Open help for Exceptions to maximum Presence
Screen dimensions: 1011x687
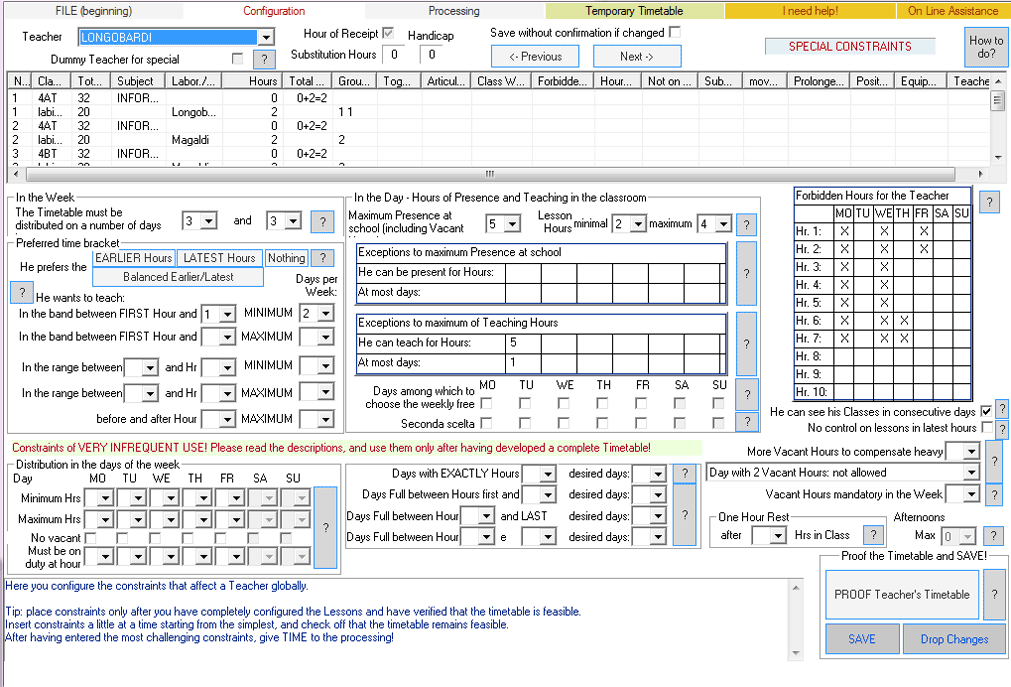pos(746,273)
